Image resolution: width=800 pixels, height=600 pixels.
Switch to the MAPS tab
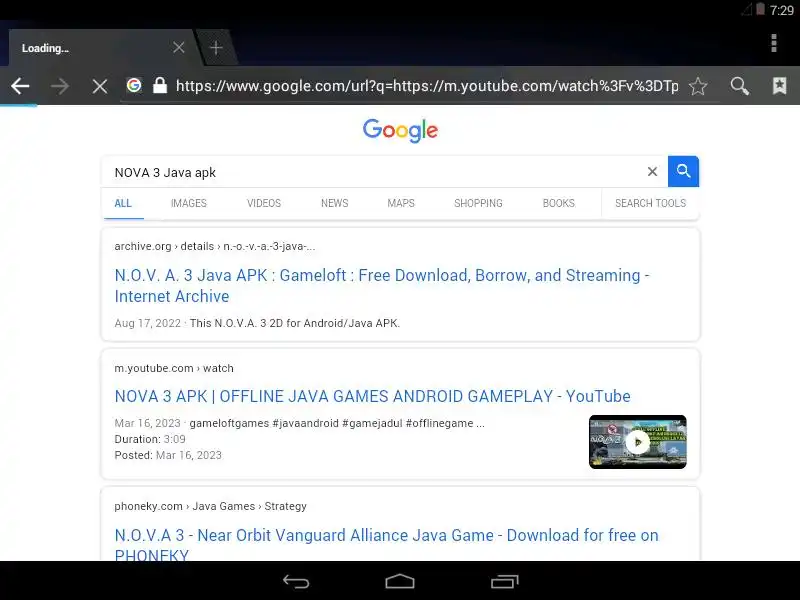[x=401, y=203]
